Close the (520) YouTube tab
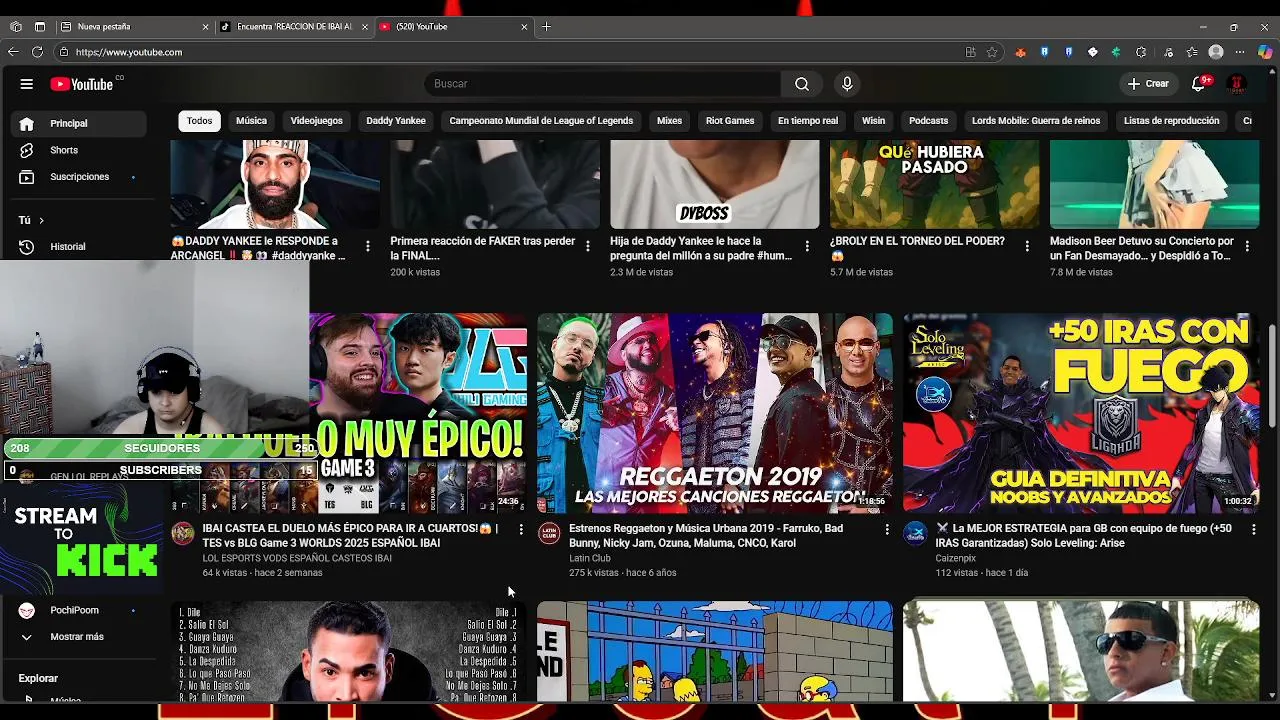 (524, 27)
